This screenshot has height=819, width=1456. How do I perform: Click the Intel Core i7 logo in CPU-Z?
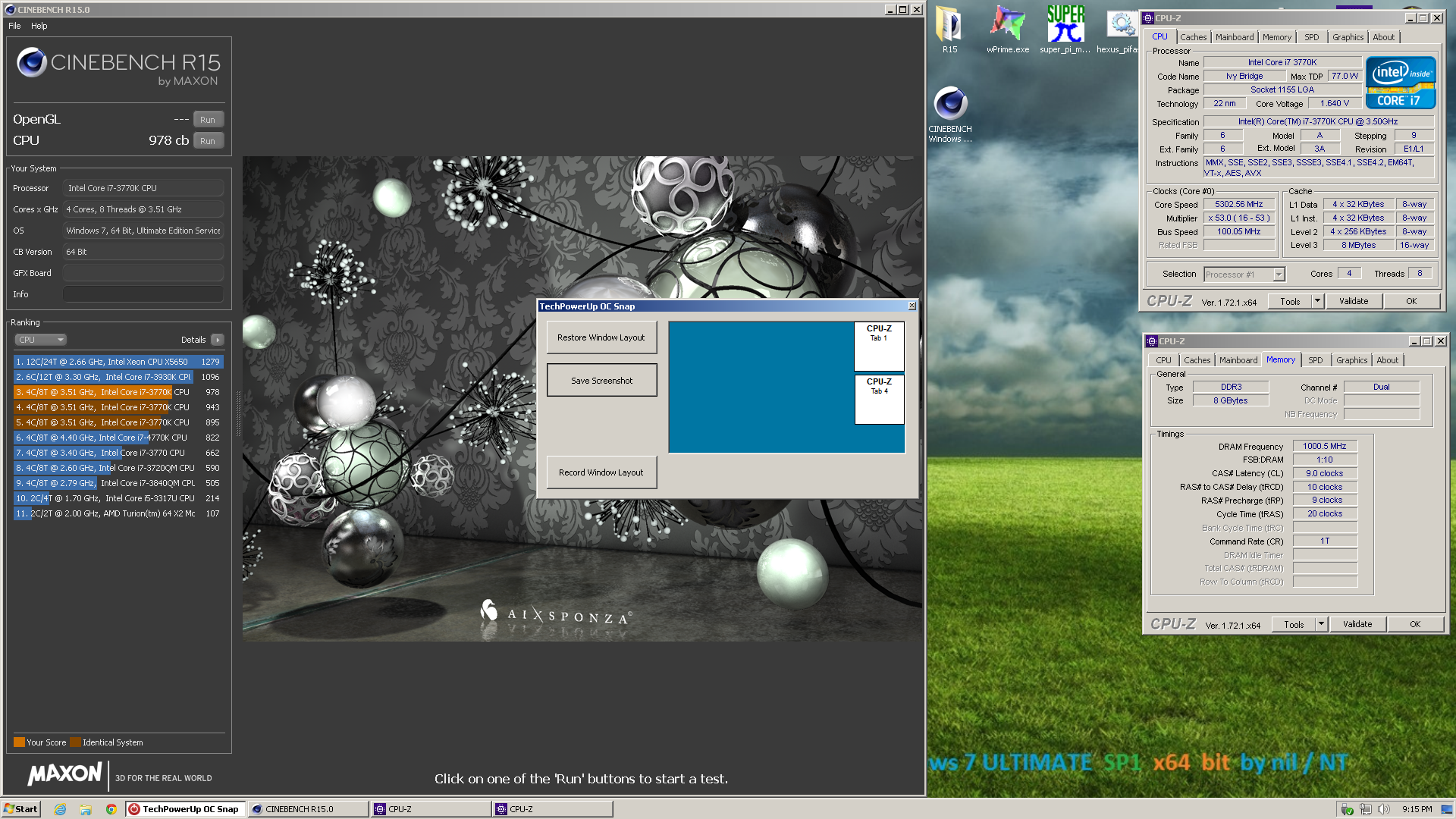(x=1400, y=83)
